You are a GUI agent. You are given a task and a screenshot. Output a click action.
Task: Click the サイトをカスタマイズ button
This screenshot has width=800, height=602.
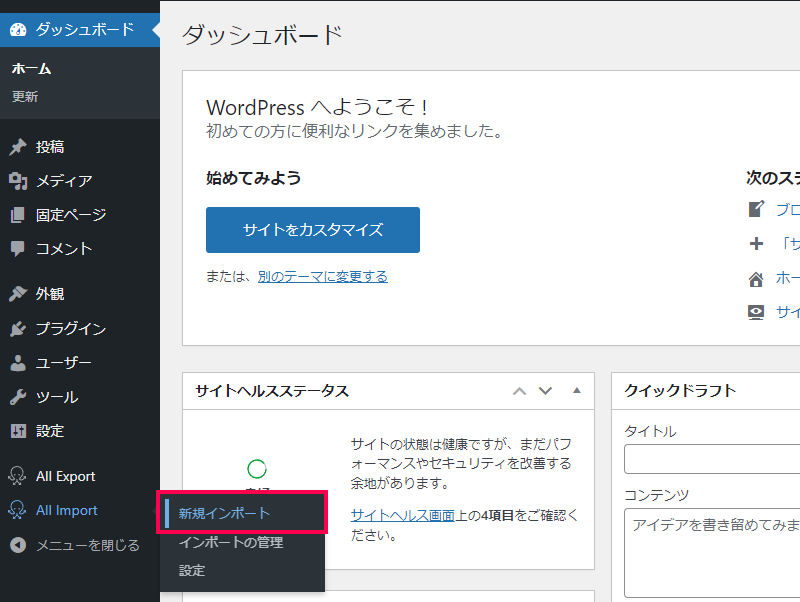(313, 230)
